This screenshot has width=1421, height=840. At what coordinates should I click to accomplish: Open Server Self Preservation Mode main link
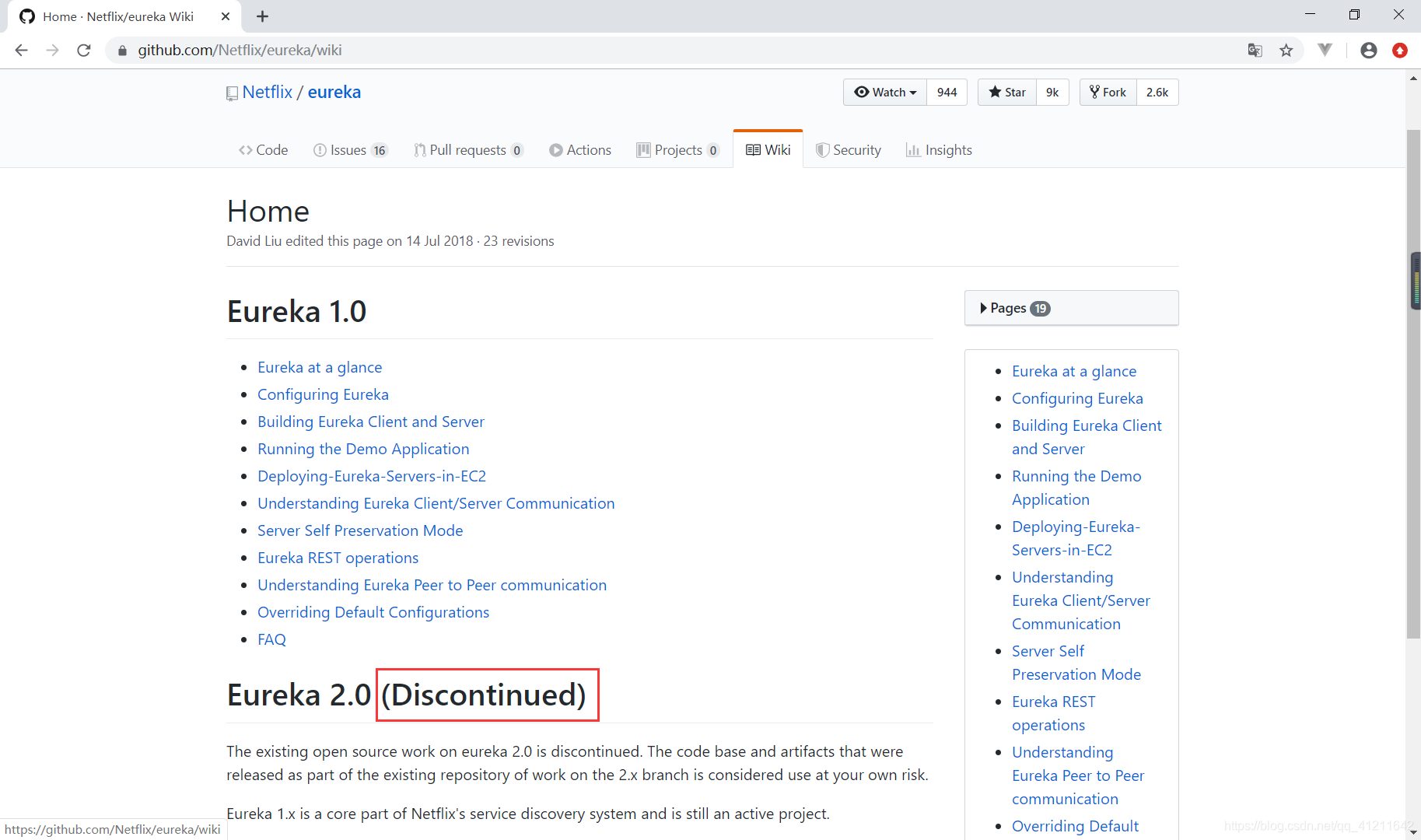pyautogui.click(x=360, y=530)
